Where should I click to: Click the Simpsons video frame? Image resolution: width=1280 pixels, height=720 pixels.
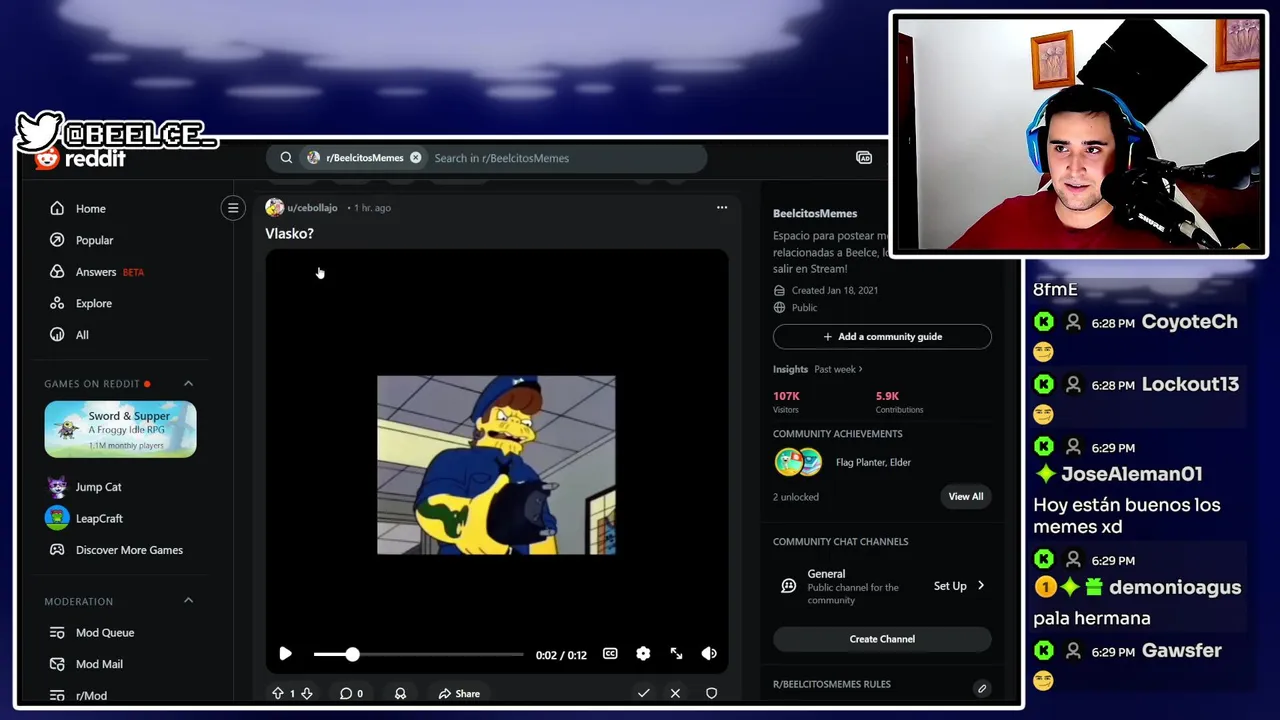[496, 465]
